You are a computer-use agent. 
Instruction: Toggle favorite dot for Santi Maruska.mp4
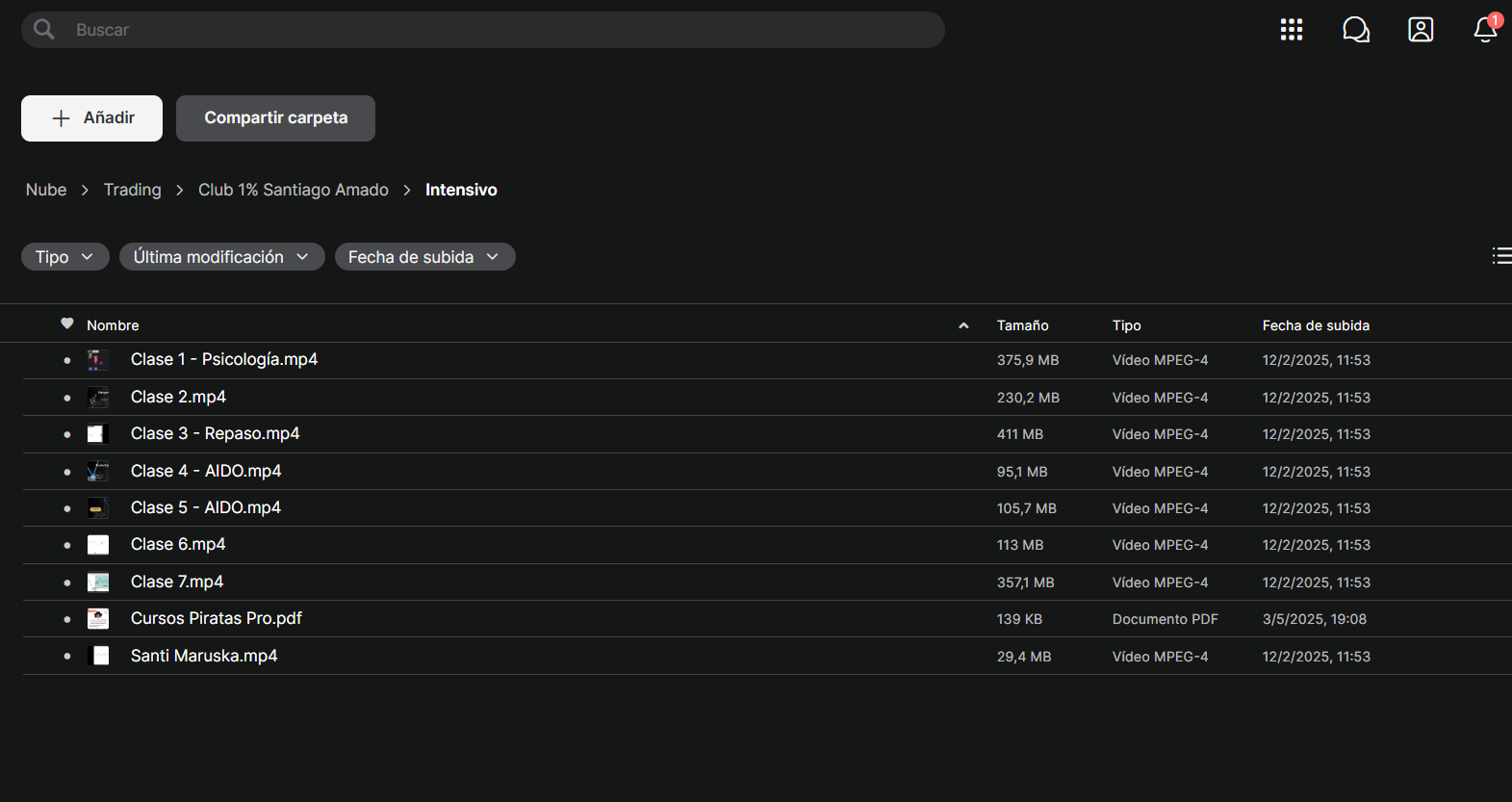[67, 657]
